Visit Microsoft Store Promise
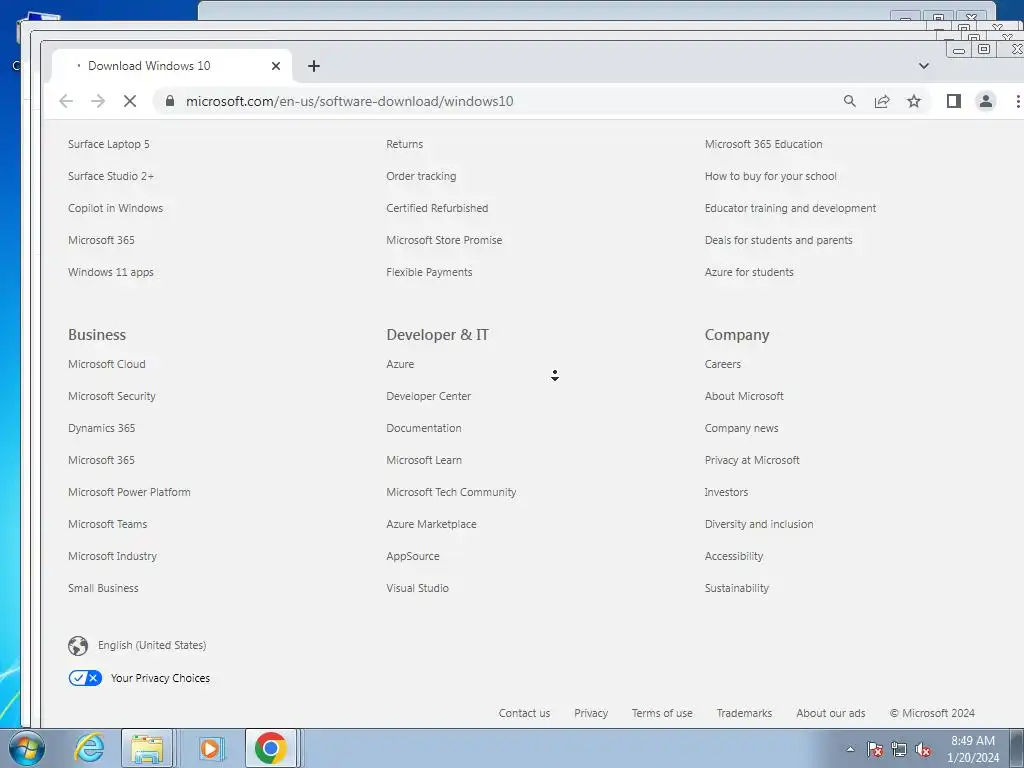Viewport: 1024px width, 768px height. pos(444,240)
